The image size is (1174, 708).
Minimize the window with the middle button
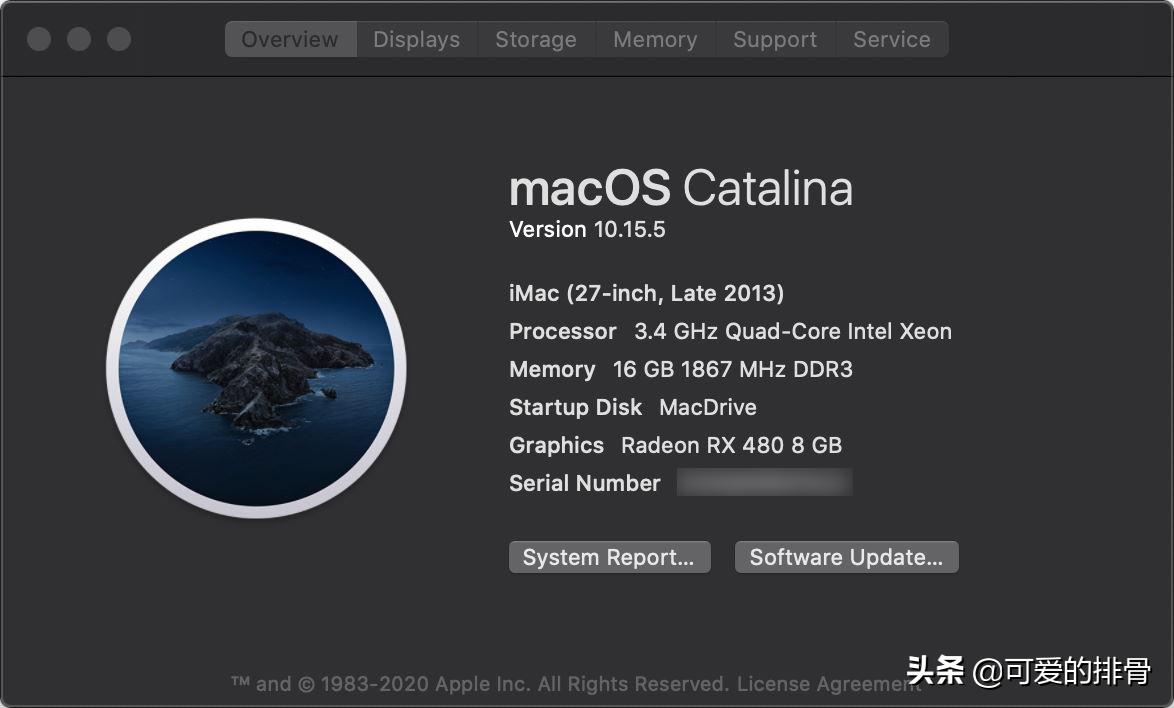click(79, 40)
